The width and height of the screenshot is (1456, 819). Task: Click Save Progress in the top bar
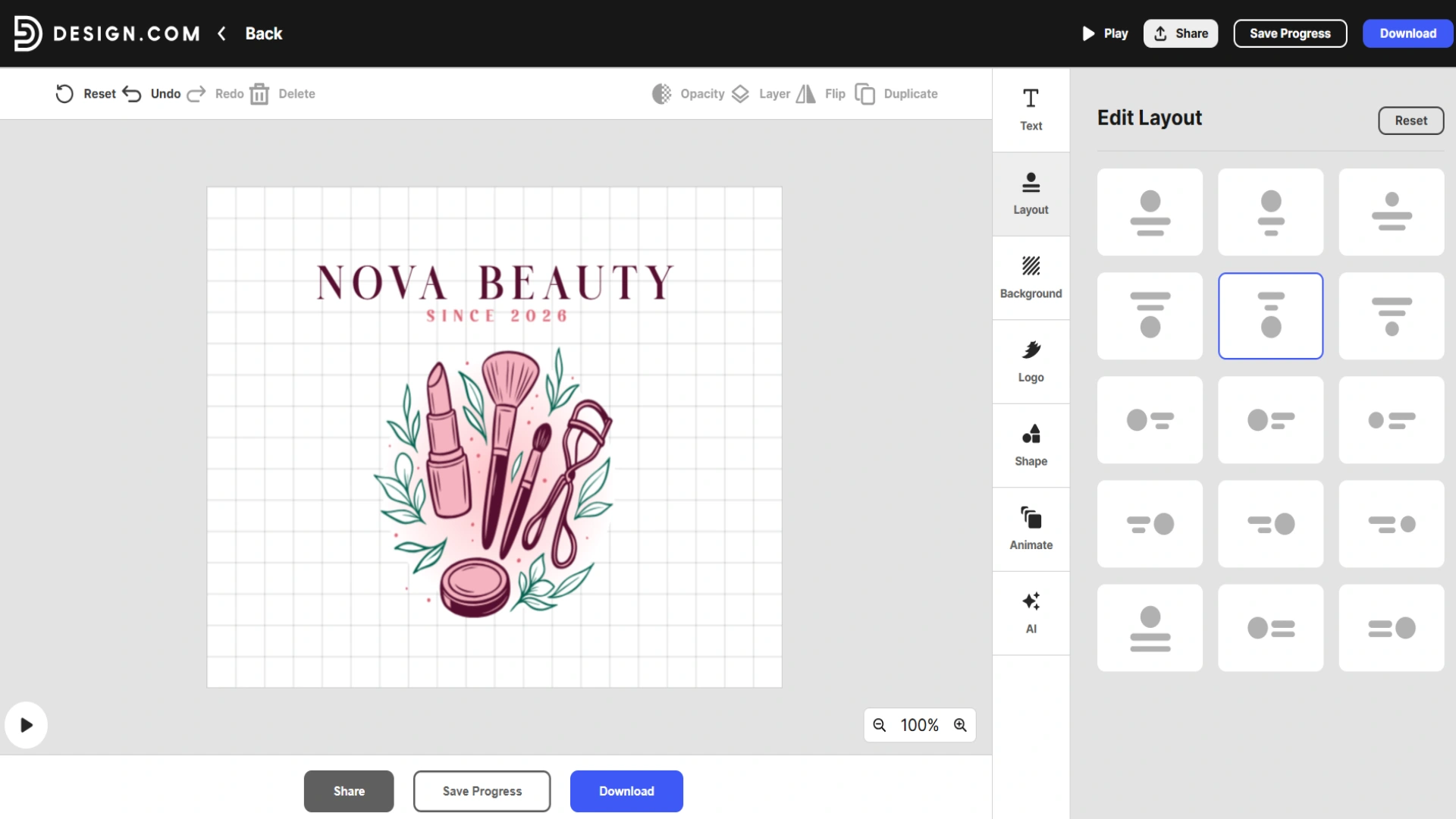(1290, 33)
